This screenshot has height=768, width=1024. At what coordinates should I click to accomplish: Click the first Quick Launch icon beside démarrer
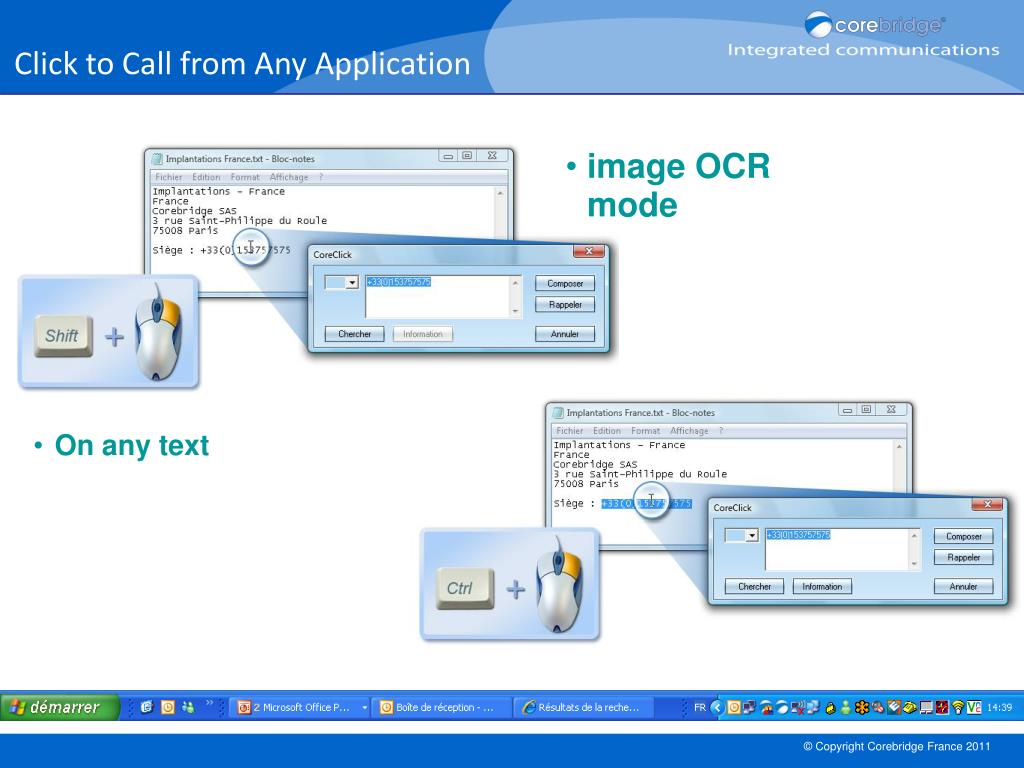pyautogui.click(x=147, y=707)
